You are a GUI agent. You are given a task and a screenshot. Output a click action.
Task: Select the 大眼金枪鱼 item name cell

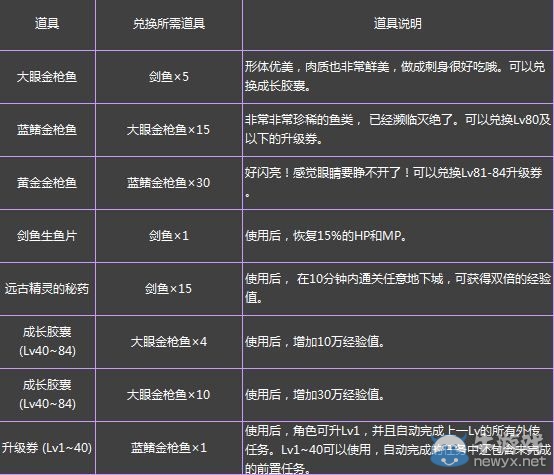pyautogui.click(x=47, y=77)
